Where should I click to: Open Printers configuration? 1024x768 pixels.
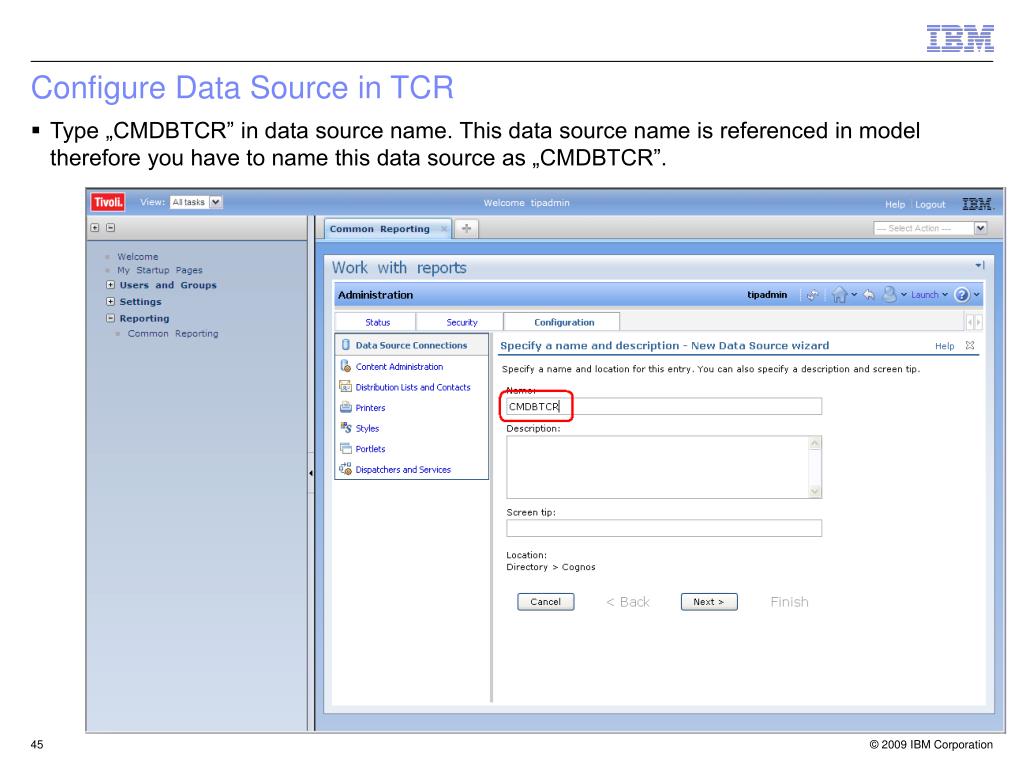point(370,408)
